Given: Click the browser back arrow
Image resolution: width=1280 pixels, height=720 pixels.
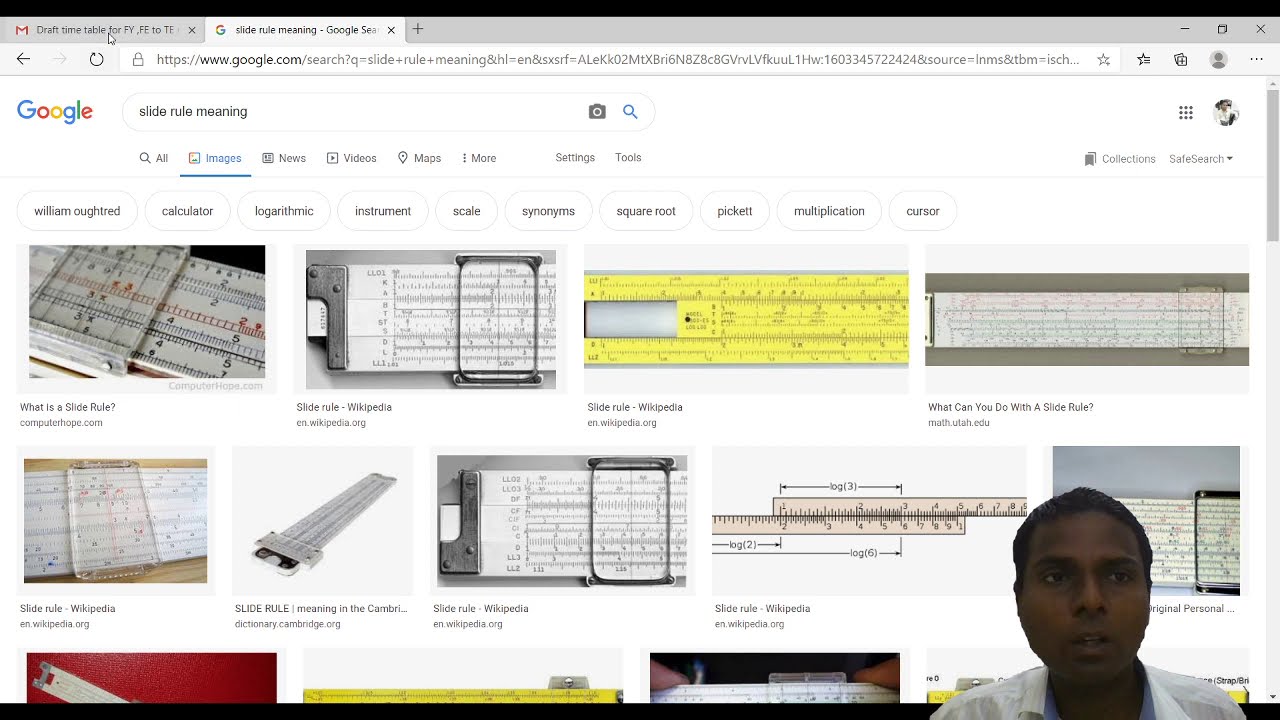Looking at the screenshot, I should pos(24,60).
